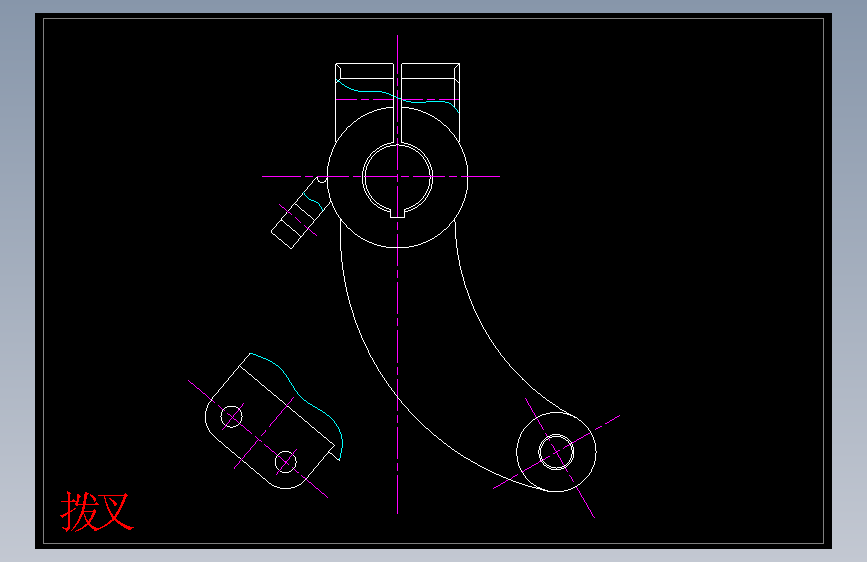
Task: Click the fork-end double-circle hole, lower right
Action: tap(556, 452)
